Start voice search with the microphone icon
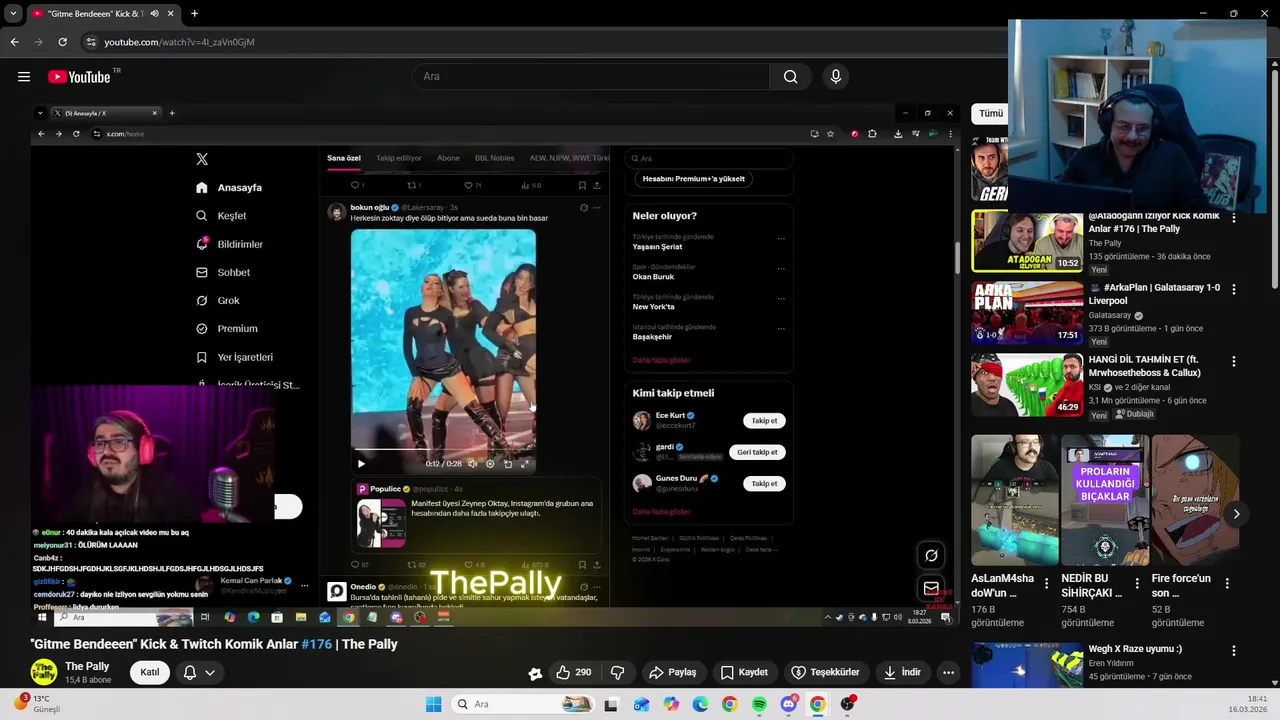 click(836, 77)
